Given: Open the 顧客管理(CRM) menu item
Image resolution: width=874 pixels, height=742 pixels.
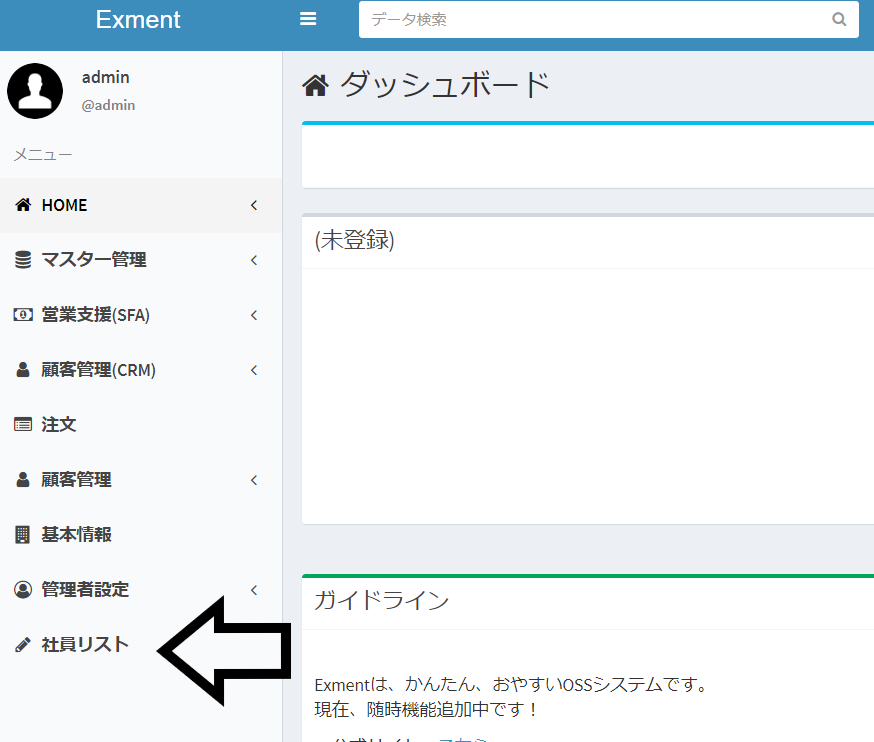Looking at the screenshot, I should (x=141, y=370).
